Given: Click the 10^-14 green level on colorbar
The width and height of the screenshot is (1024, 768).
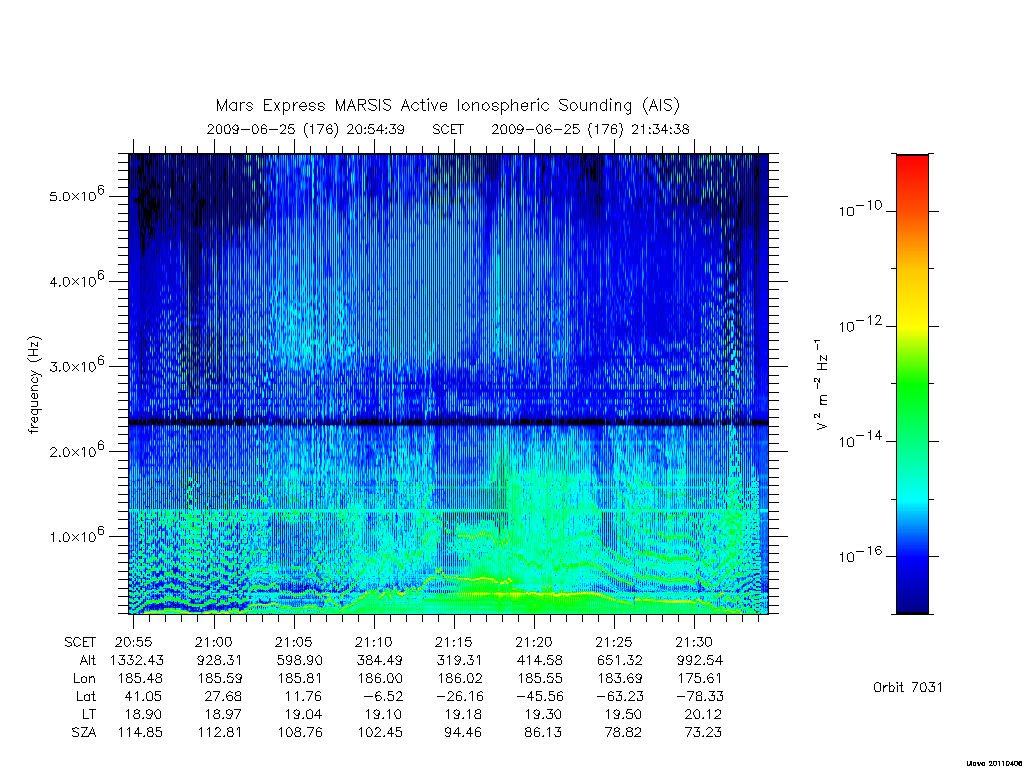Looking at the screenshot, I should 912,441.
